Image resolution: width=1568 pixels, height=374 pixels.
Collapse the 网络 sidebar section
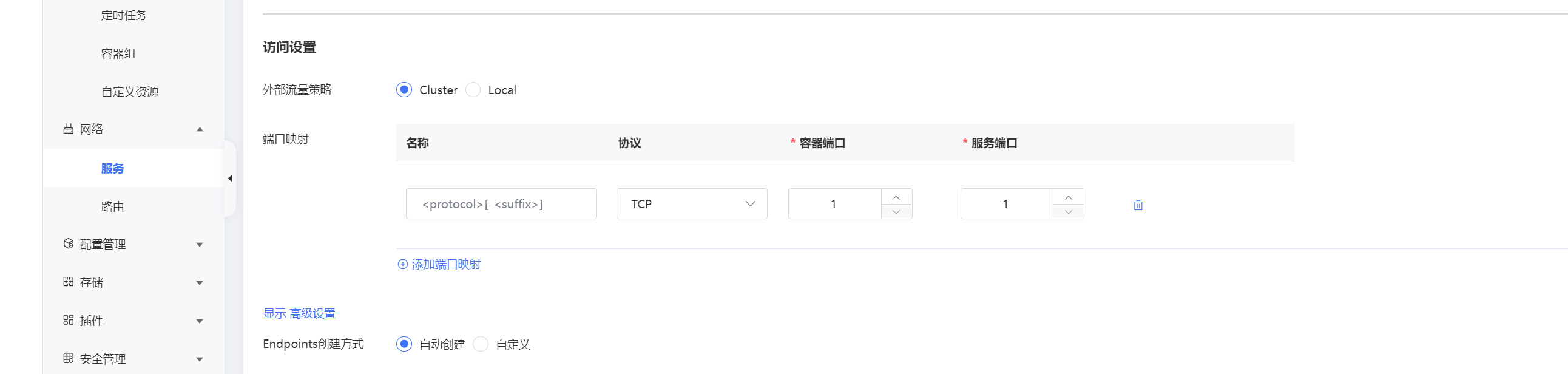[x=199, y=129]
